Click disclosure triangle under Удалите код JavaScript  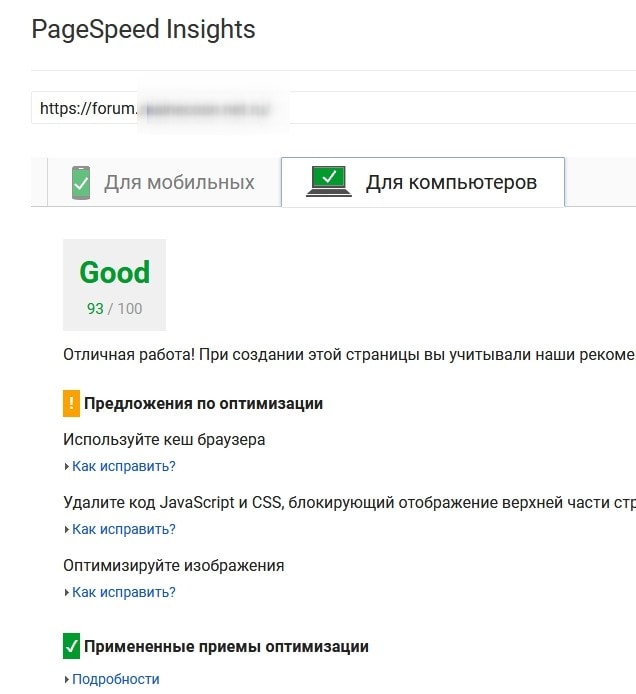coord(66,529)
